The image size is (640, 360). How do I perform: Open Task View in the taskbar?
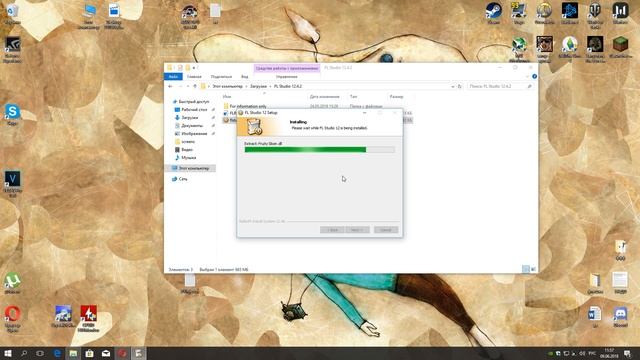pos(40,353)
